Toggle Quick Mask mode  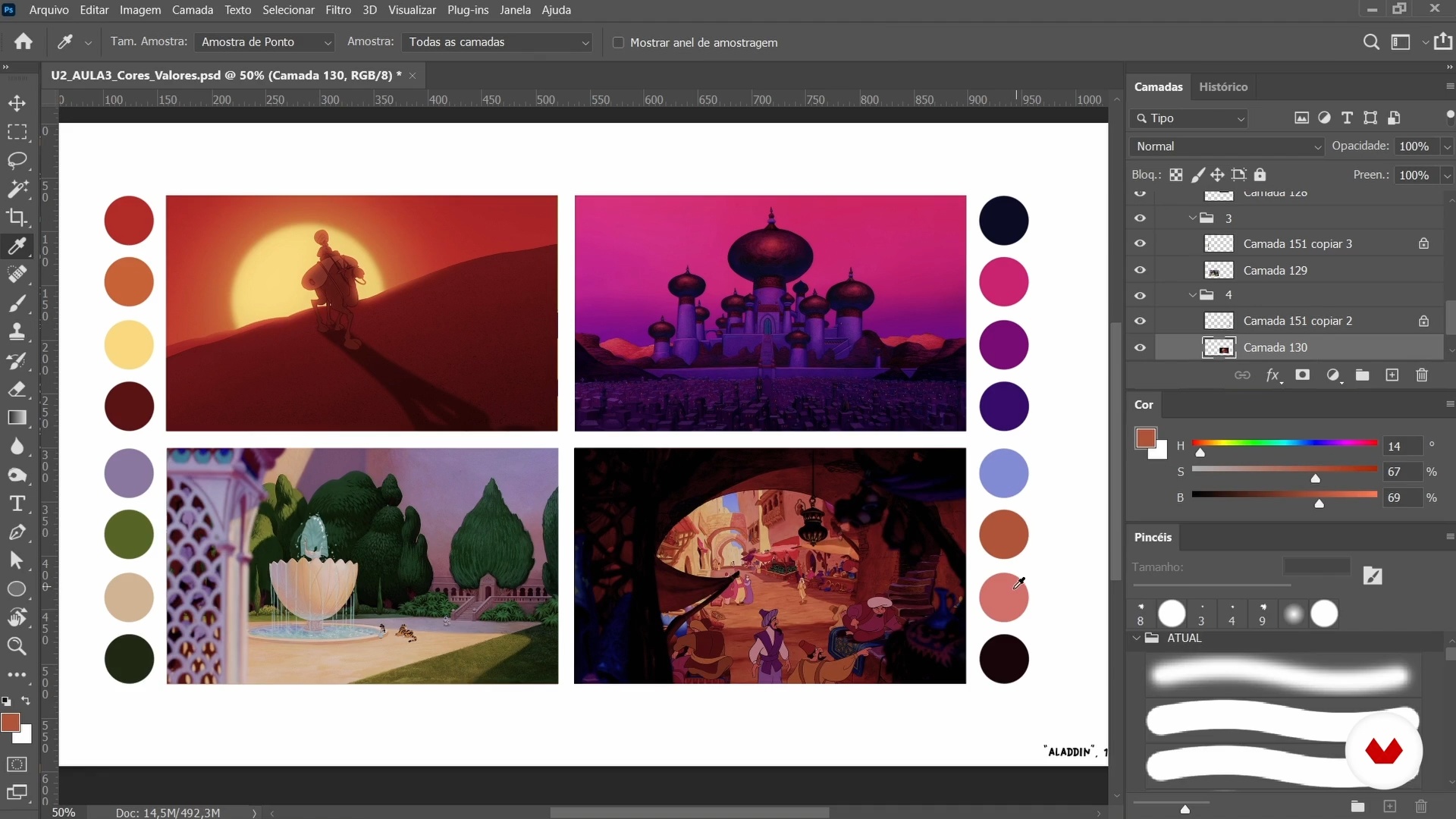coord(17,764)
